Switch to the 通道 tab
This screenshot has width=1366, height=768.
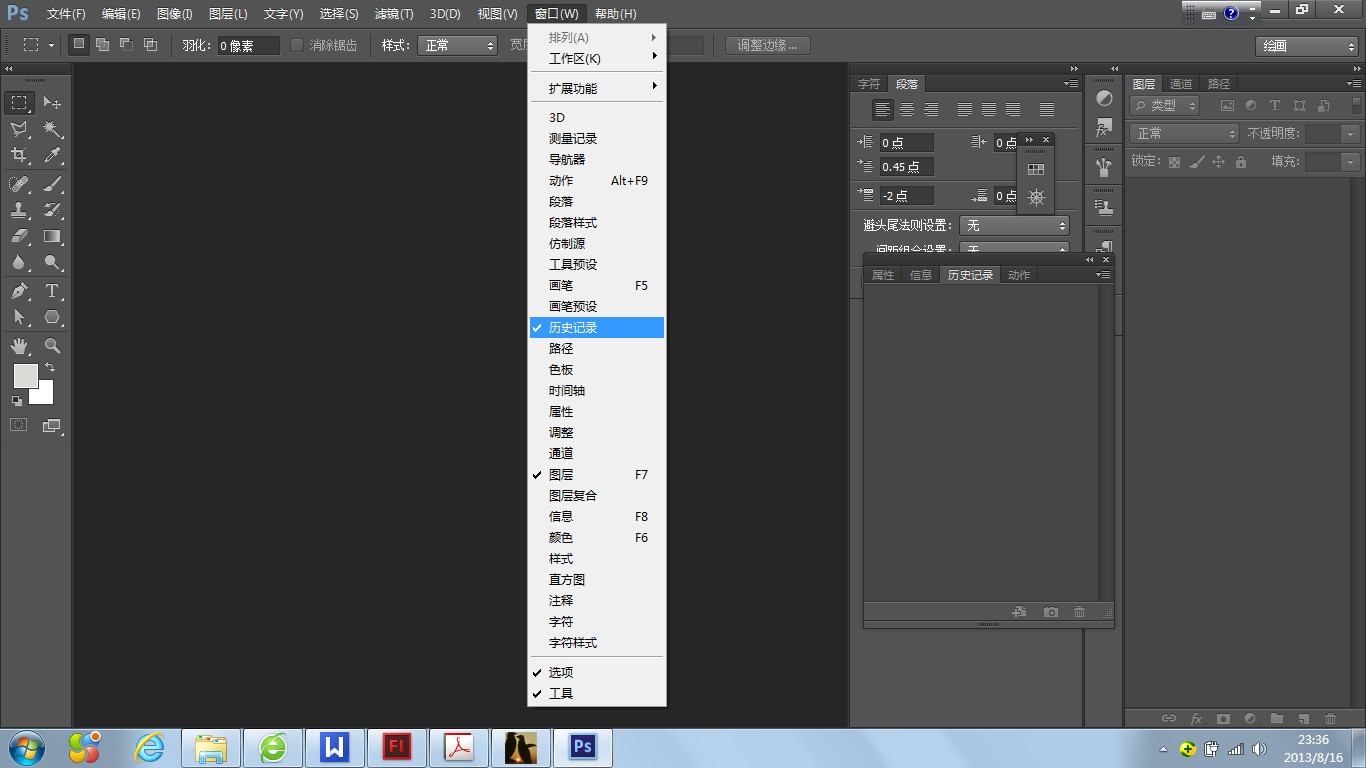(1181, 83)
